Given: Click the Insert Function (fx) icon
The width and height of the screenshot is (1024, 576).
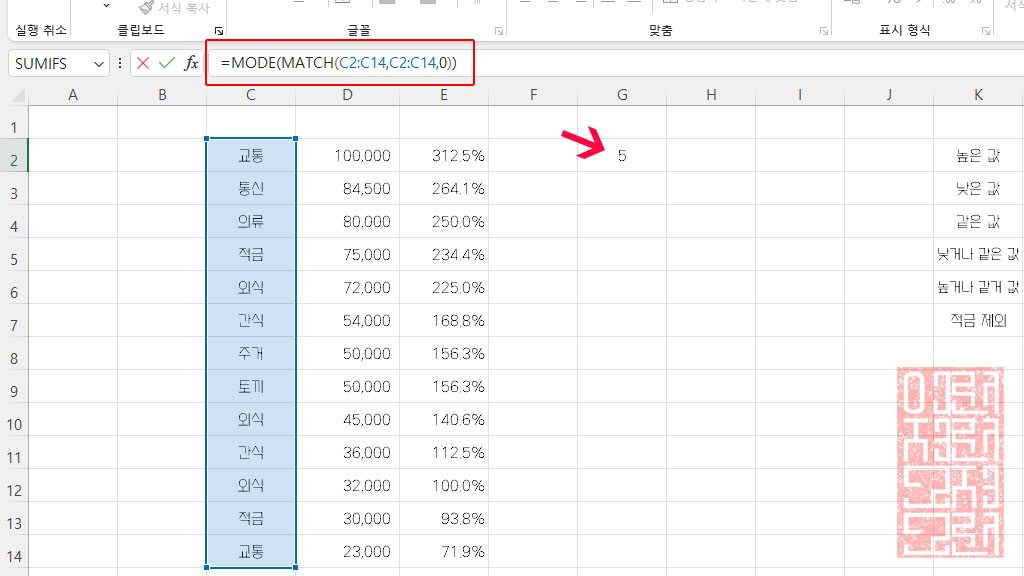Looking at the screenshot, I should [x=192, y=62].
